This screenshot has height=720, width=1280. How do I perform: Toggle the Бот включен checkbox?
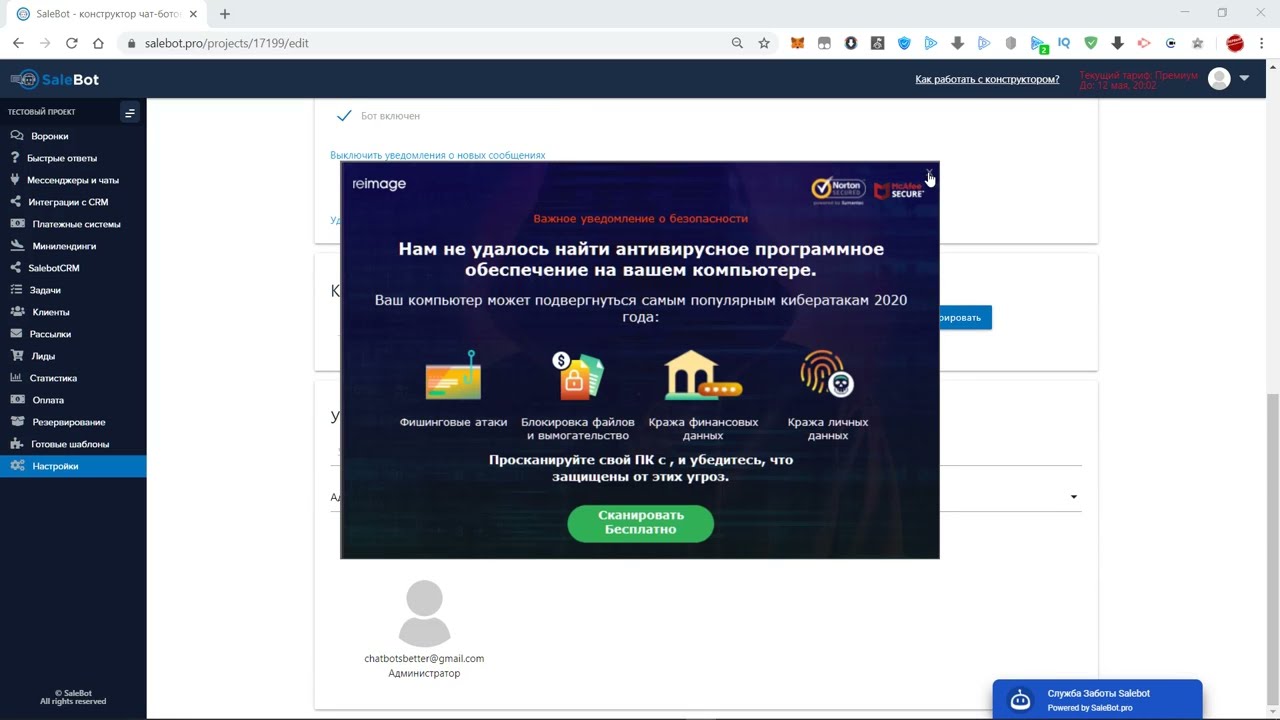coord(344,116)
